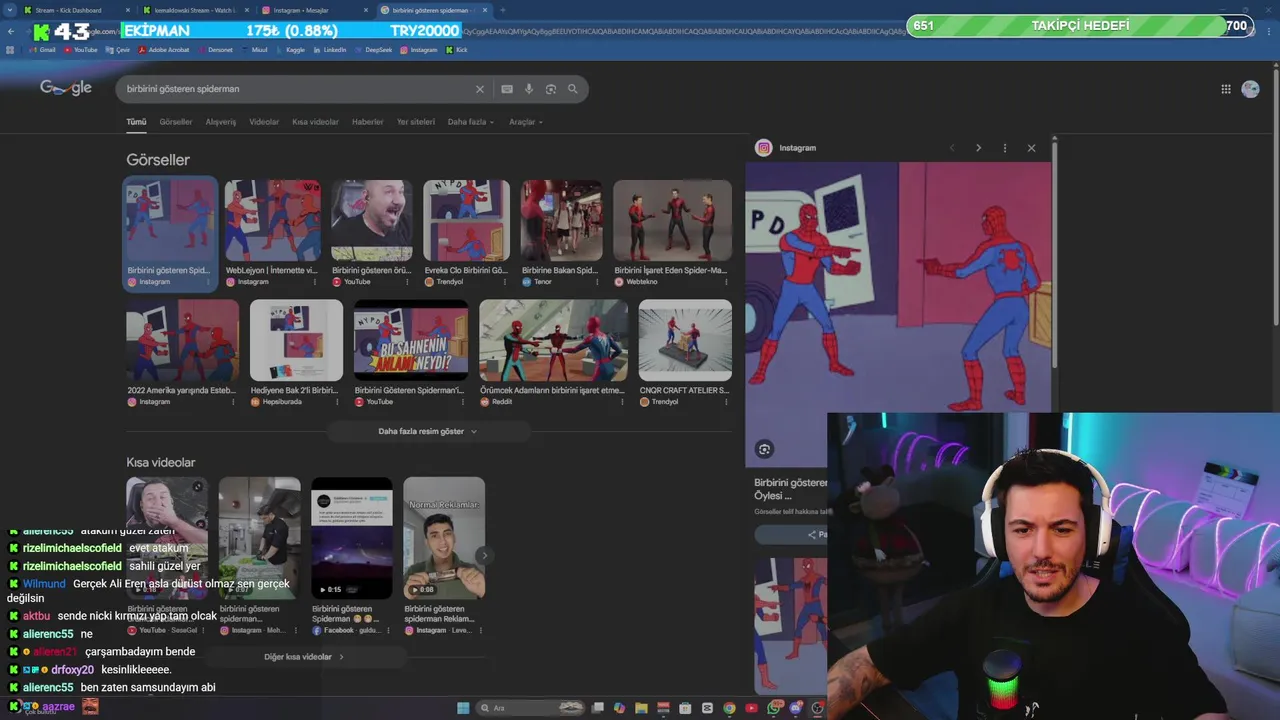The width and height of the screenshot is (1280, 720).
Task: Select the Videolar search tab
Action: (264, 122)
